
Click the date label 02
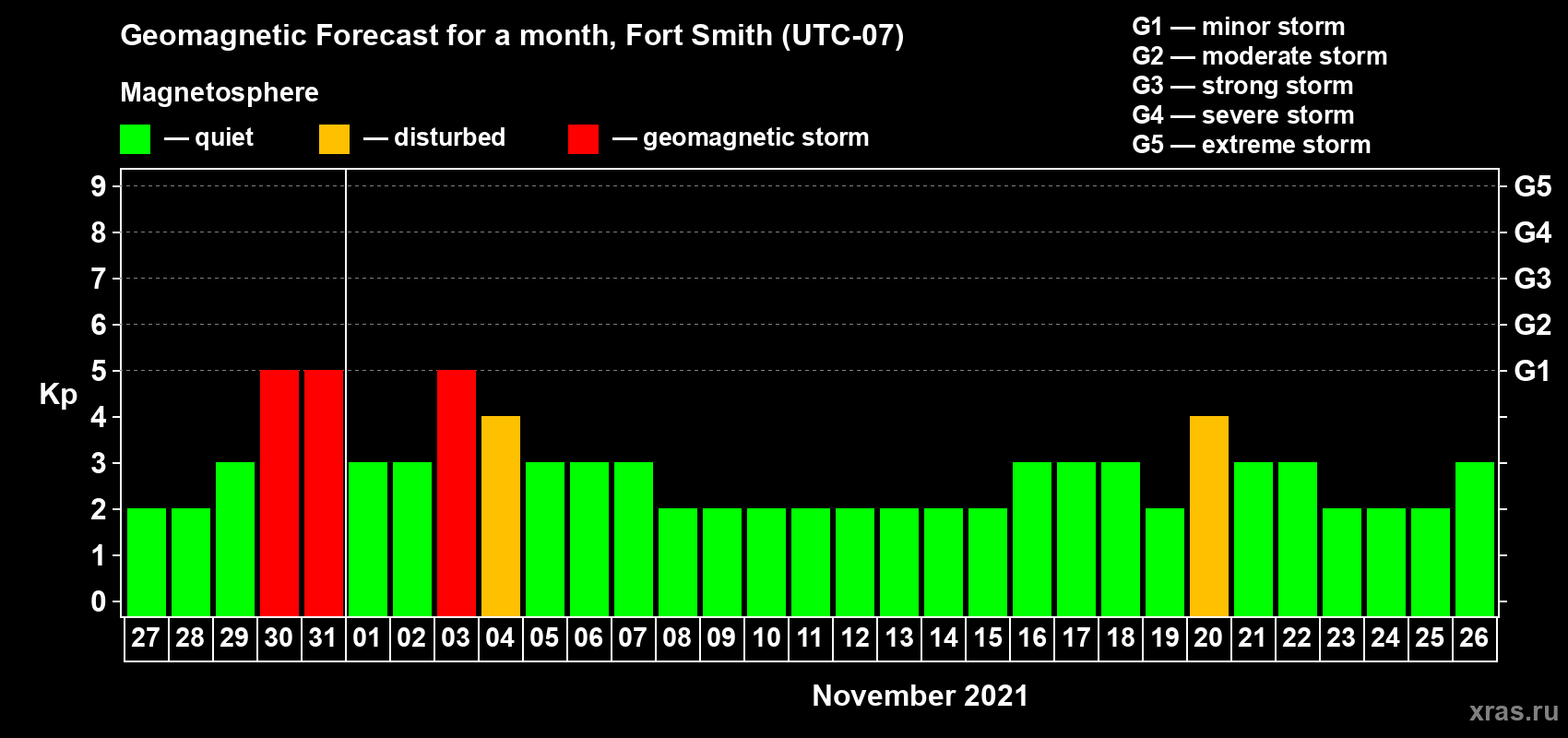click(411, 637)
